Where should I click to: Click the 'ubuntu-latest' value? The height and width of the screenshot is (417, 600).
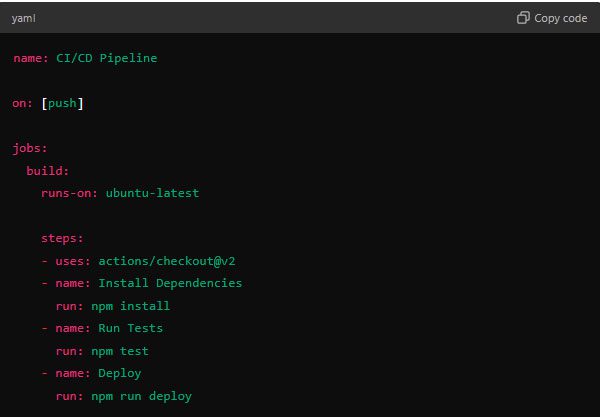click(152, 193)
